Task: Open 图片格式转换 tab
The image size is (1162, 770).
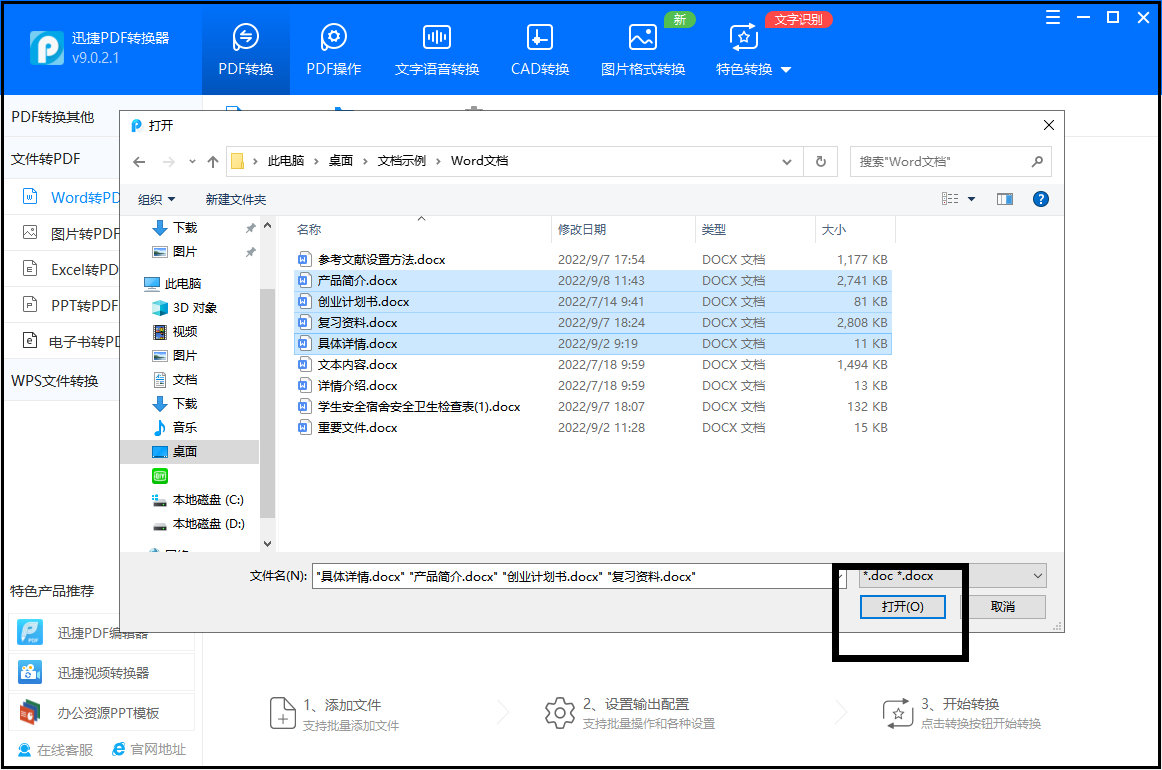Action: pyautogui.click(x=643, y=50)
